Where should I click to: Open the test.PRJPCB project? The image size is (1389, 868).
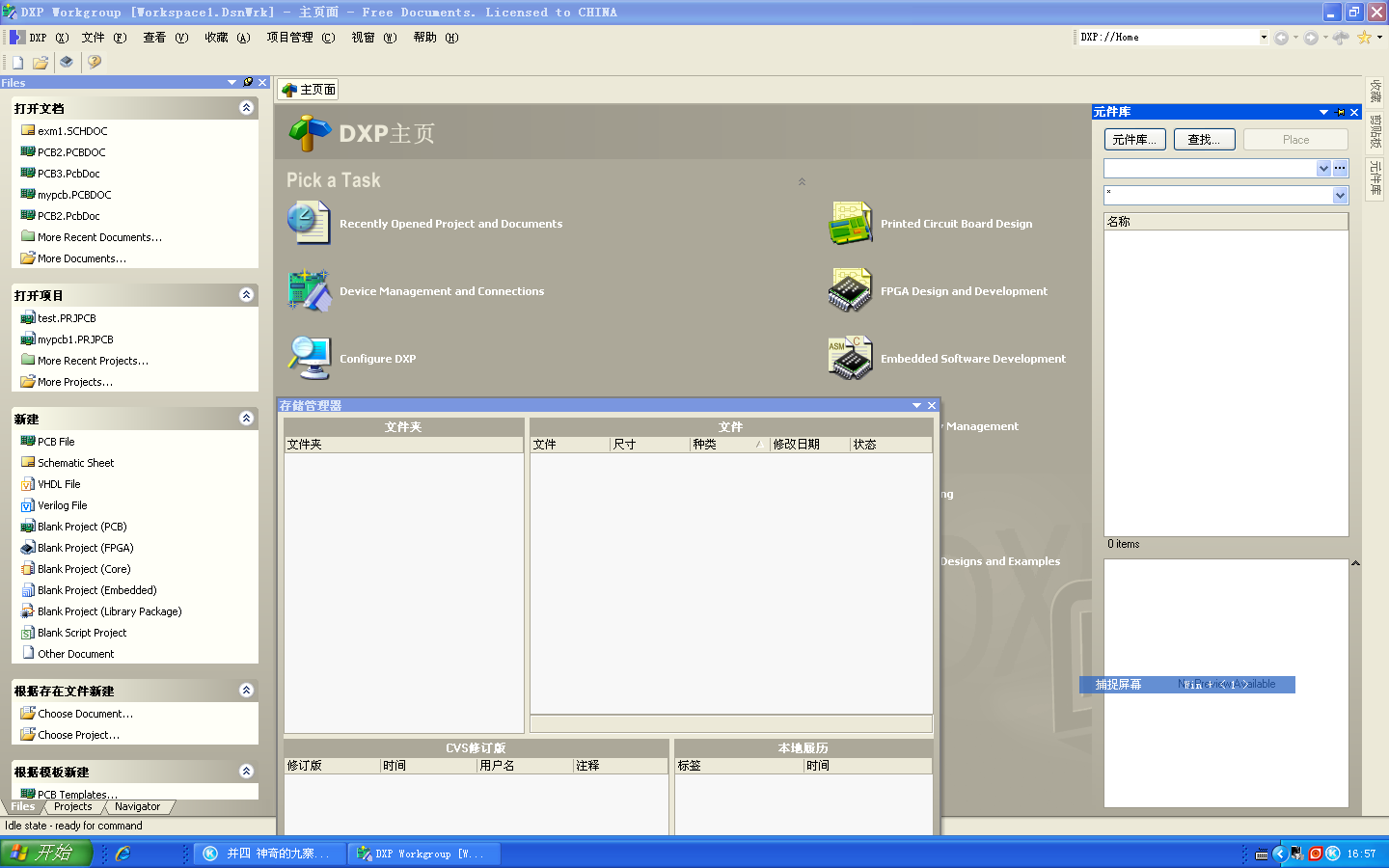click(67, 318)
